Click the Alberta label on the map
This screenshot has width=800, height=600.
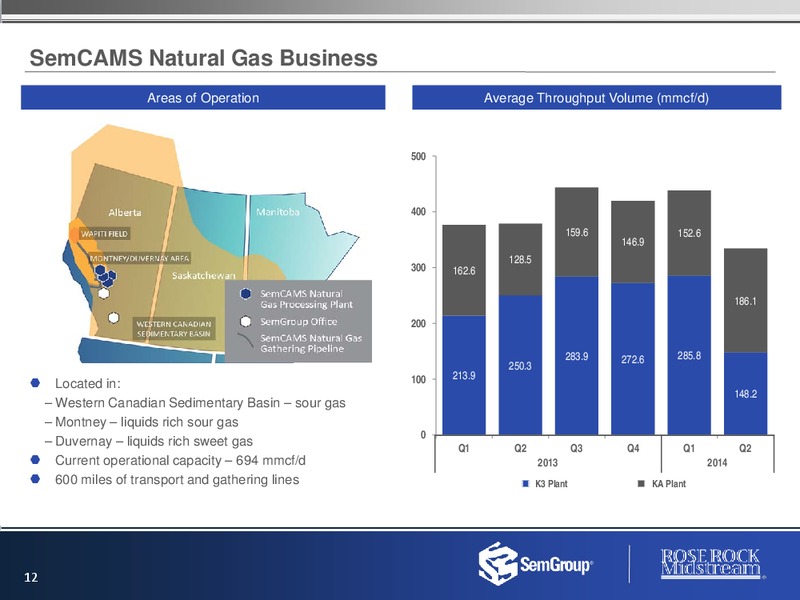pyautogui.click(x=124, y=212)
